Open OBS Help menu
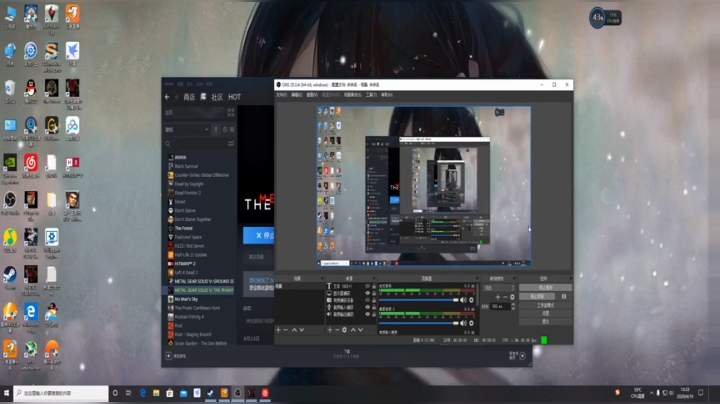The image size is (720, 404). (x=387, y=95)
